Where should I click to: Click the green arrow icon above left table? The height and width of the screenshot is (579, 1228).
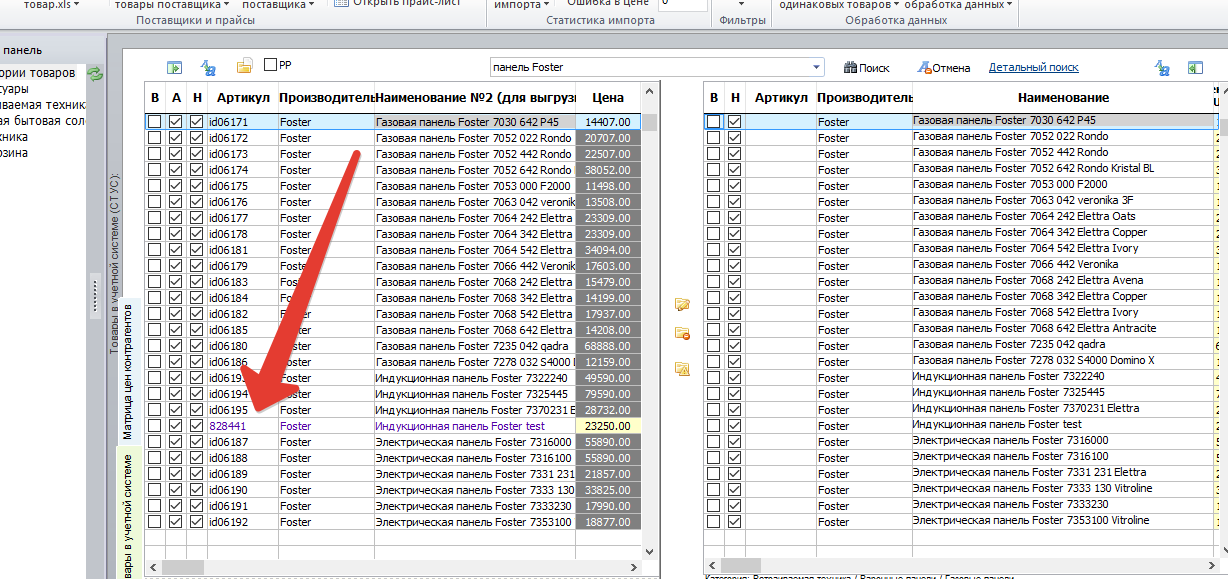click(174, 68)
